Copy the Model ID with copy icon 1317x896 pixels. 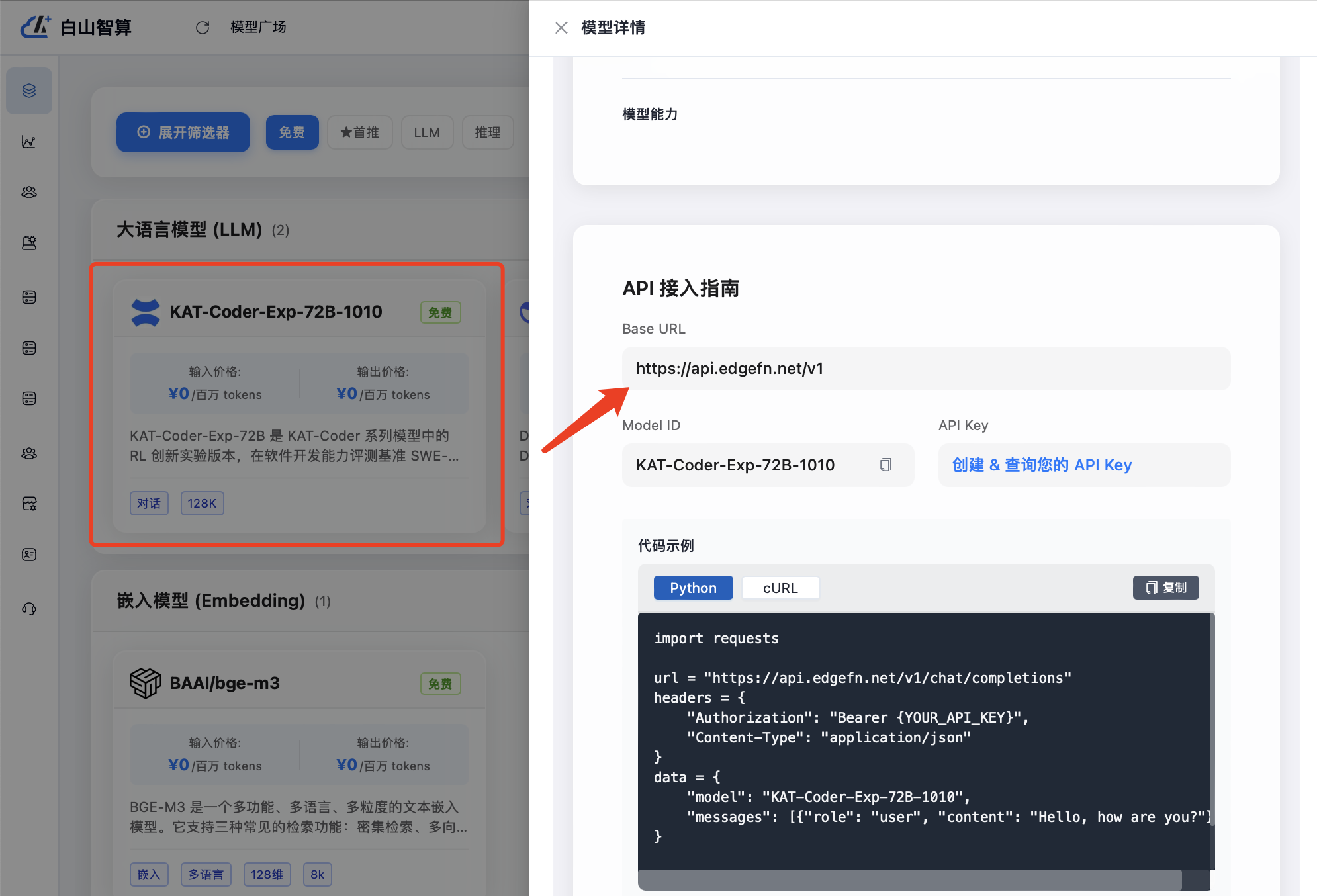pyautogui.click(x=886, y=465)
